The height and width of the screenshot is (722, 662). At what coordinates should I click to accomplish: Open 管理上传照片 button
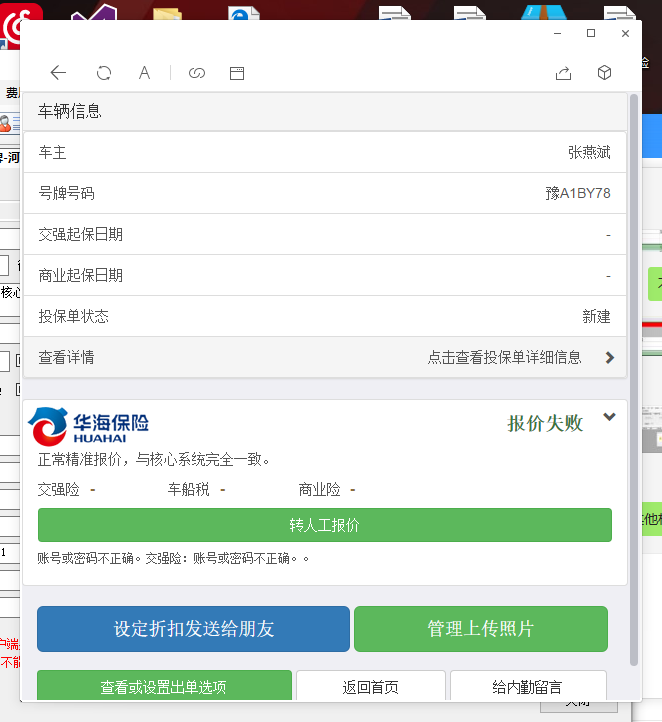481,629
